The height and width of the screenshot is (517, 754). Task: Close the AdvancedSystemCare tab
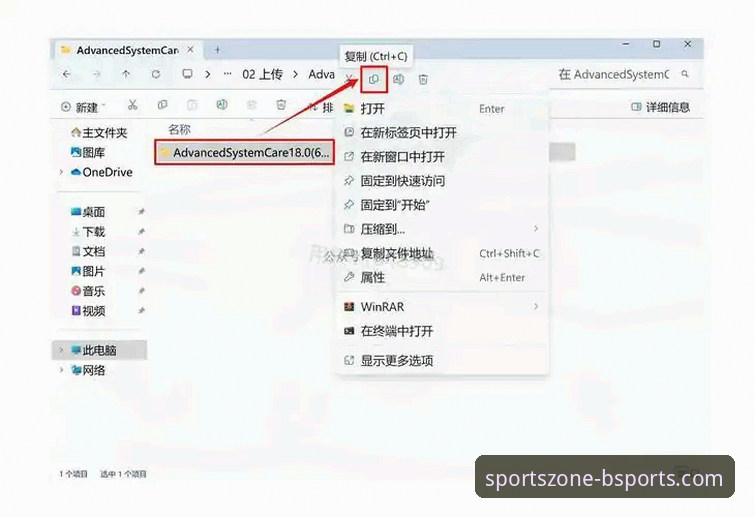pos(190,50)
